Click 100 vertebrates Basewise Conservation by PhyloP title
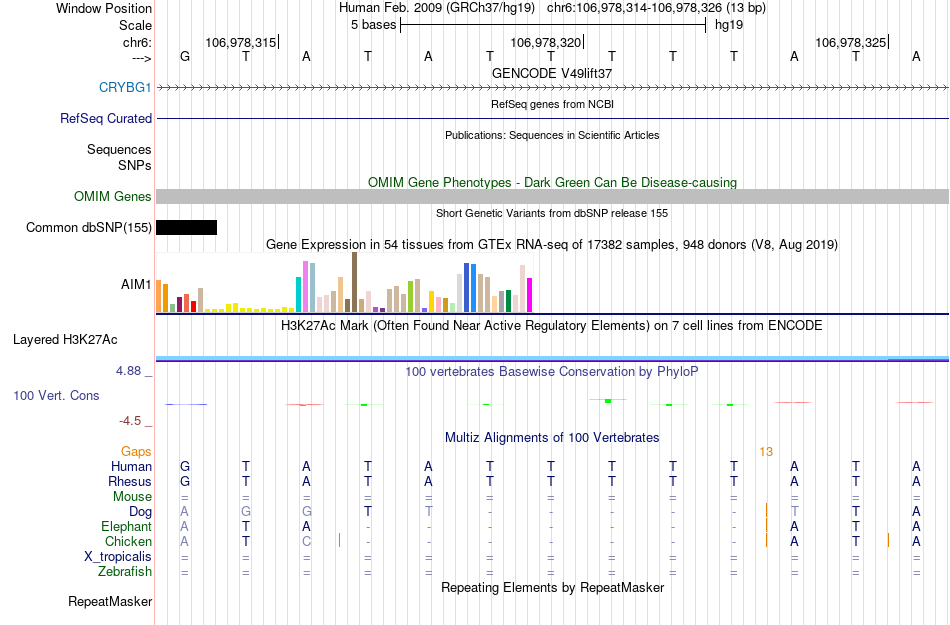The height and width of the screenshot is (625, 950). coord(552,371)
